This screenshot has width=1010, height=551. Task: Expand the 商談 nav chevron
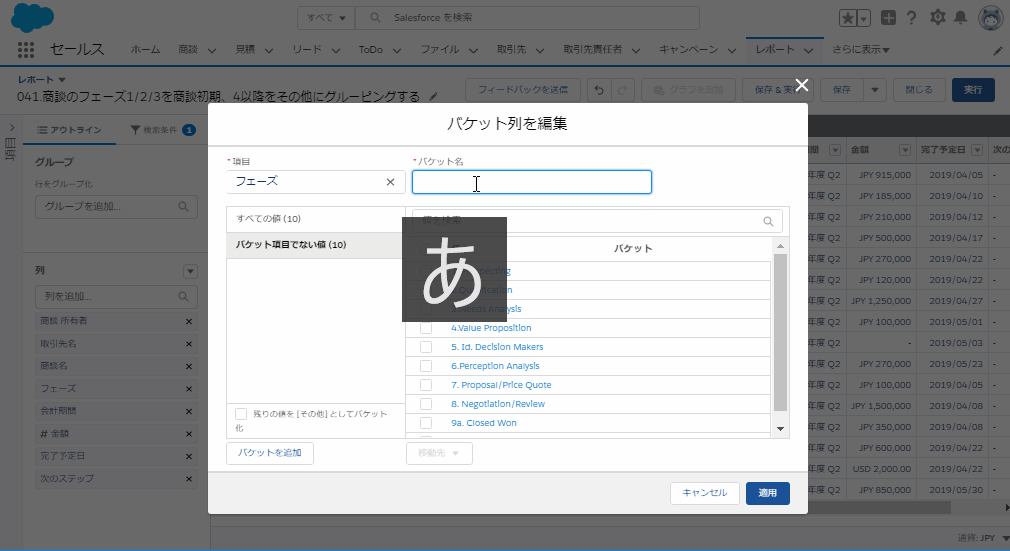[x=211, y=50]
